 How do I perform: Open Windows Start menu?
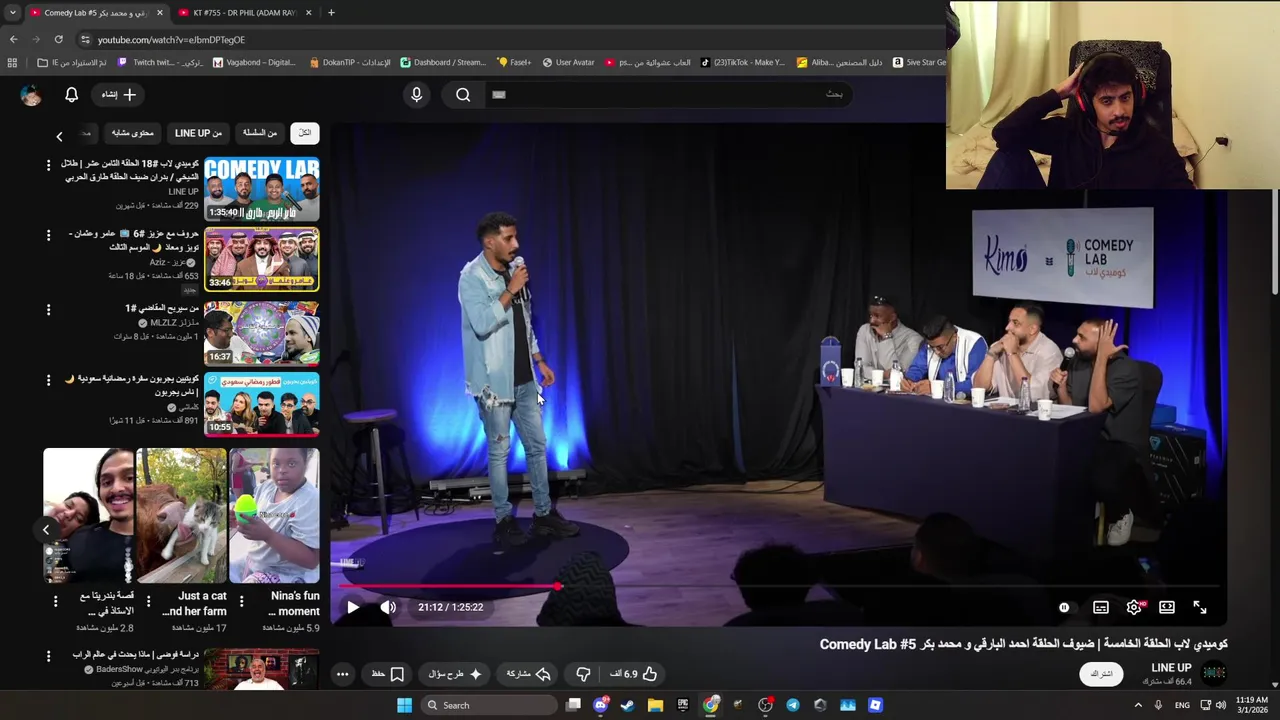[x=404, y=705]
